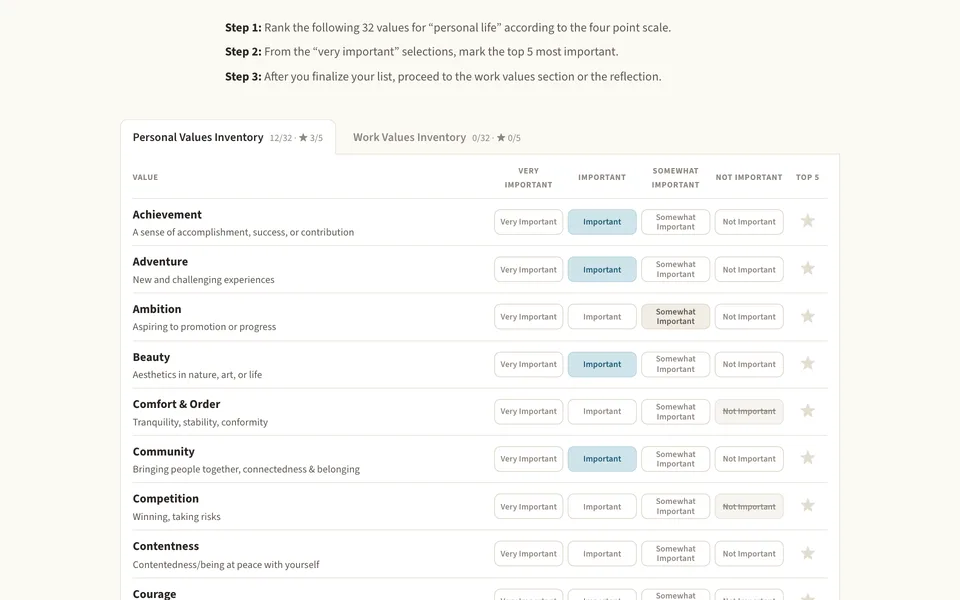
Task: Switch to Work Values Inventory tab
Action: click(x=437, y=137)
